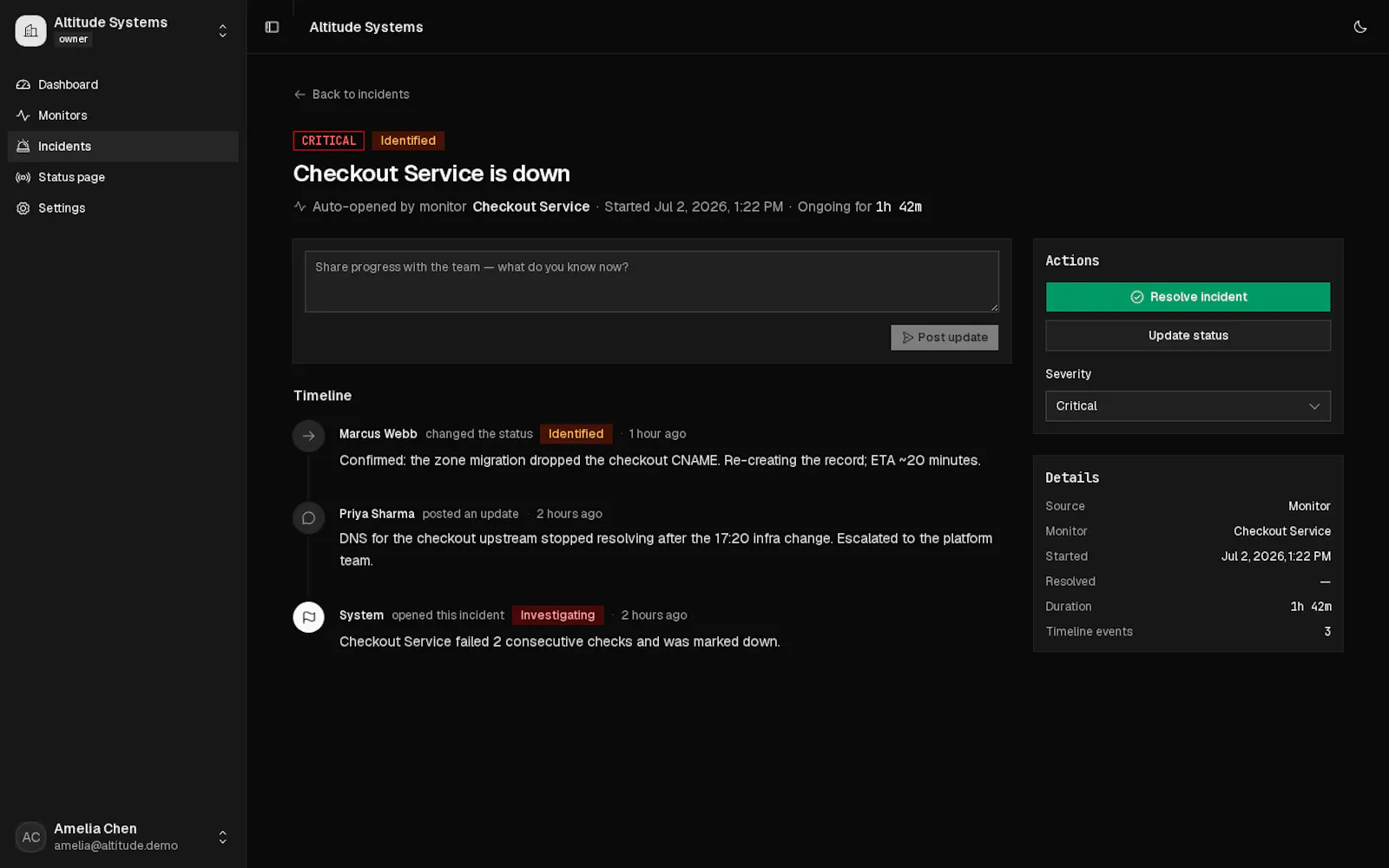Open Amelia Chen user account menu
The image size is (1389, 868).
[x=122, y=837]
